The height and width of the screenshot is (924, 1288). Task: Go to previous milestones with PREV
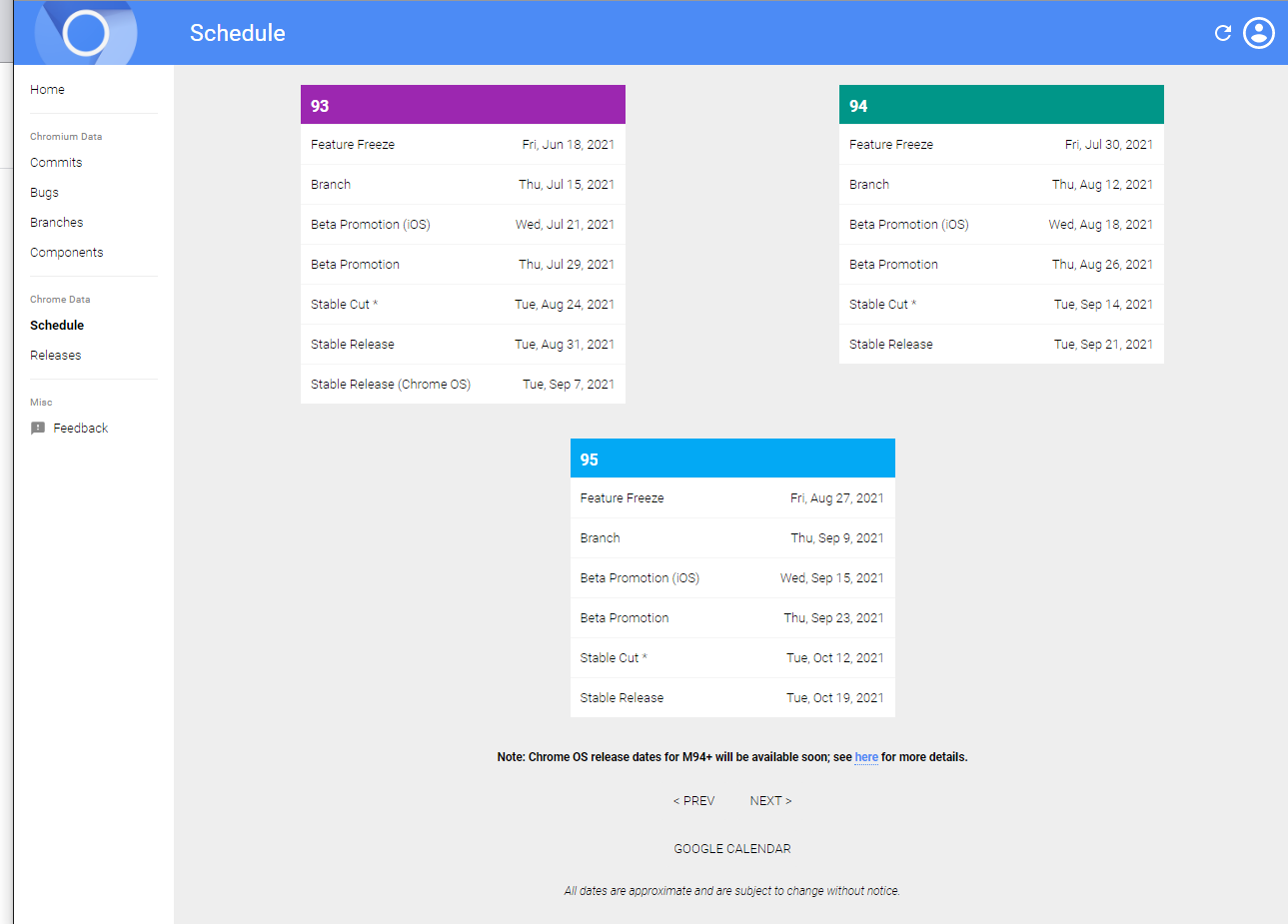click(x=693, y=801)
